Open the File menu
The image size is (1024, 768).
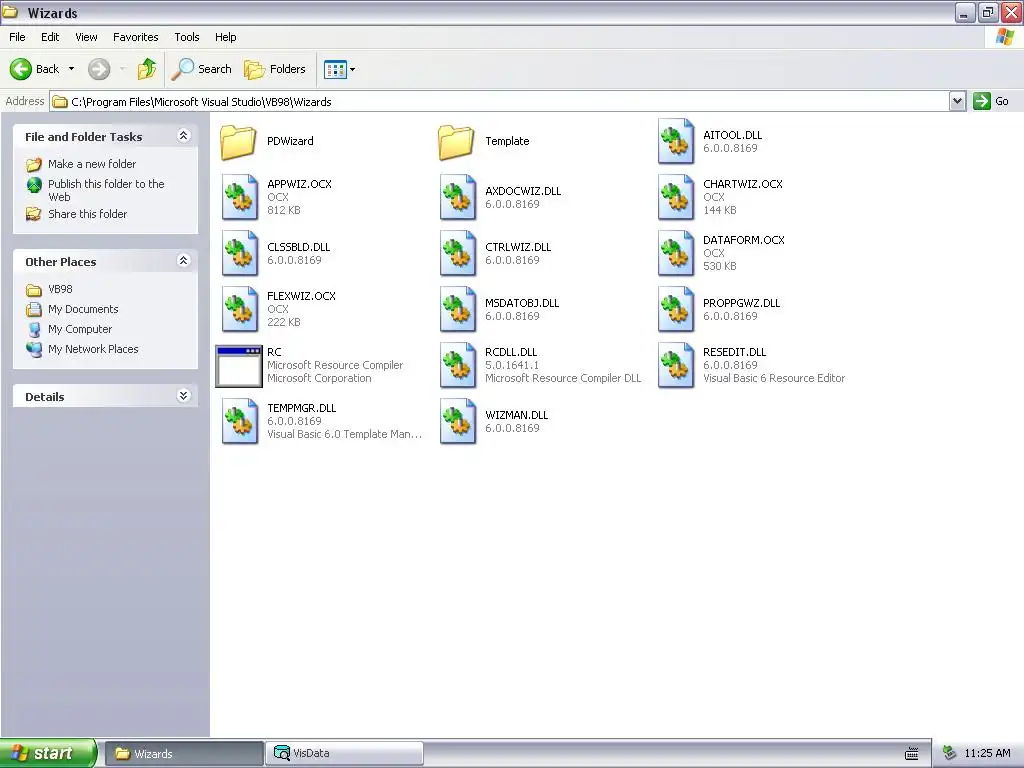coord(18,37)
